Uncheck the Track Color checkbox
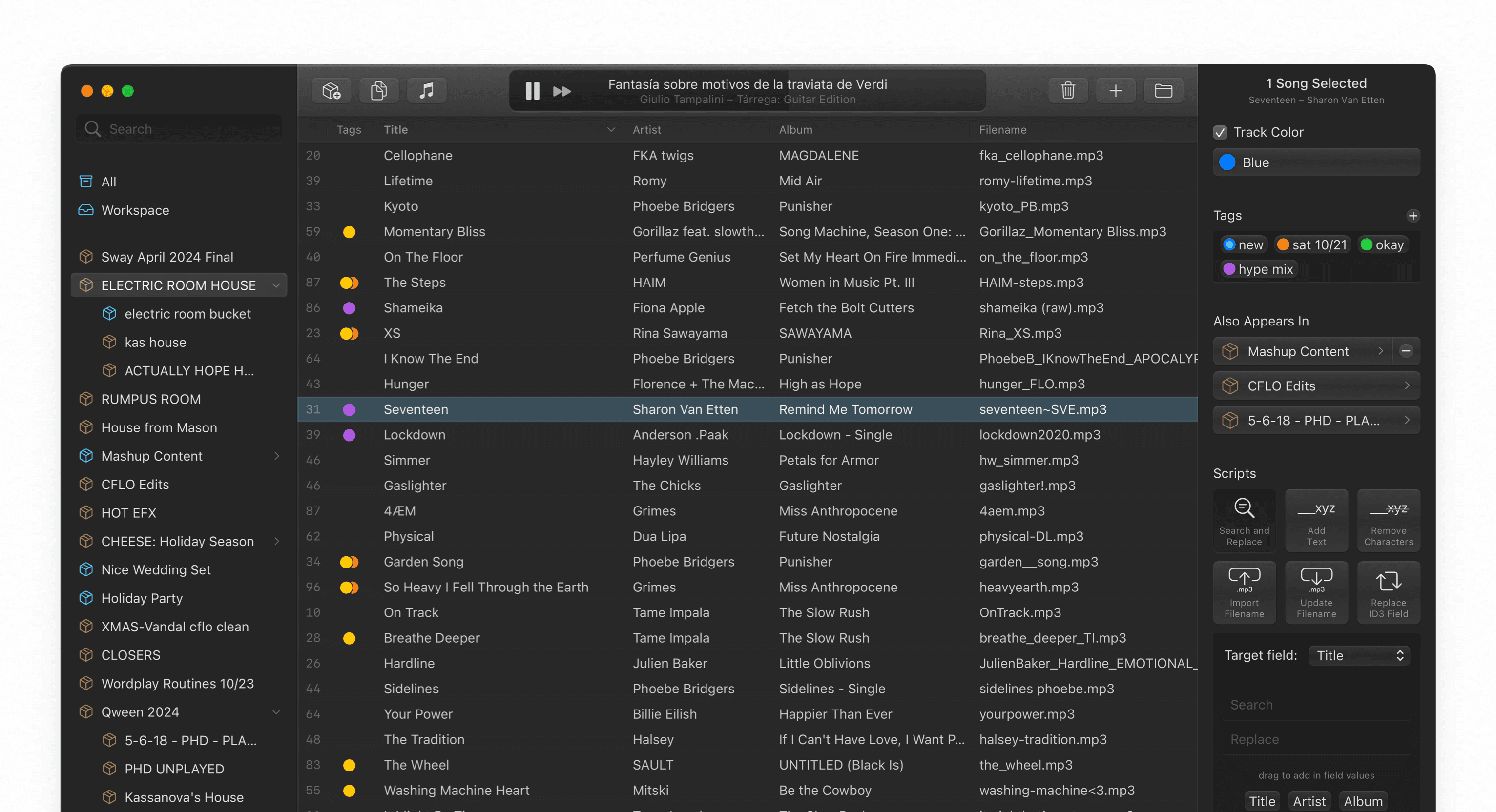Screen dimensions: 1496x812 pyautogui.click(x=1220, y=132)
